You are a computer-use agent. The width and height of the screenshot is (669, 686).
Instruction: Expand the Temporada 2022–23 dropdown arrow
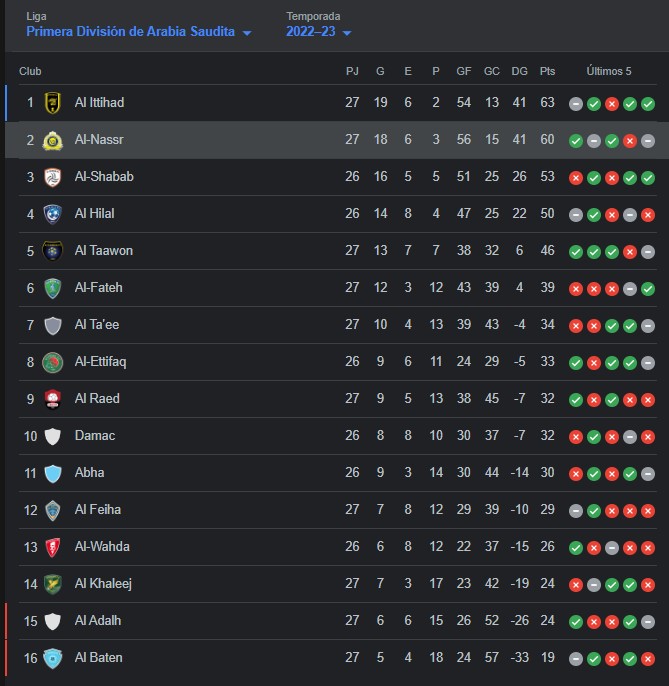347,33
